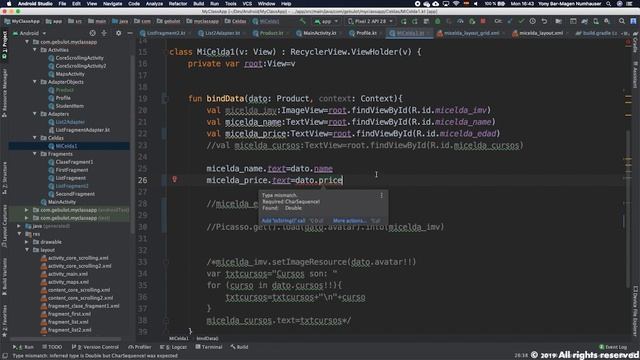The height and width of the screenshot is (360, 640).
Task: Switch to the MainActivity.kt tab
Action: [x=319, y=33]
